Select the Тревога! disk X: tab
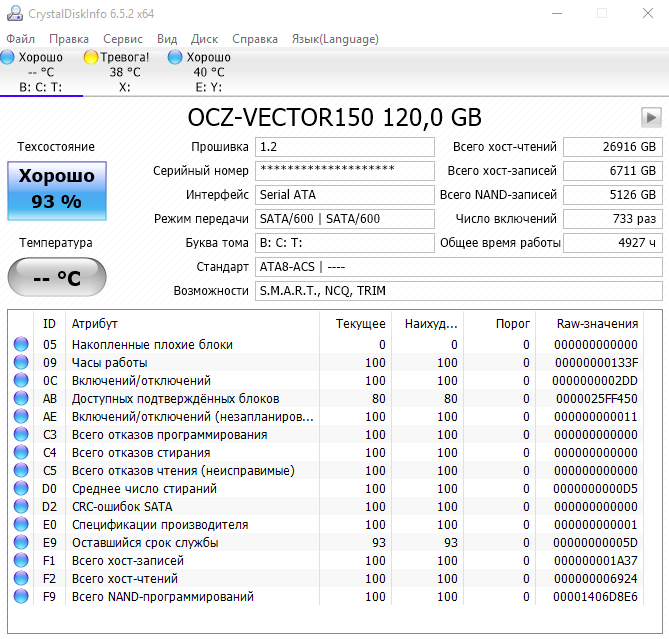Viewport: 669px width, 639px height. tap(125, 72)
